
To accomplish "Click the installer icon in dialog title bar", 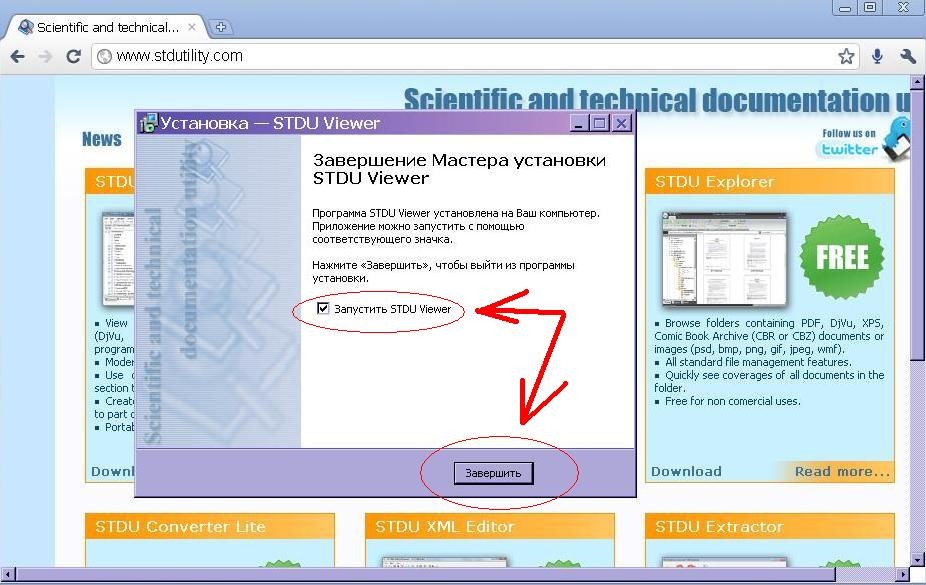I will (148, 123).
